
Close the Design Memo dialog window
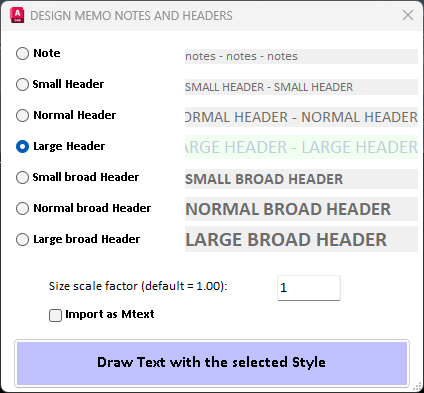(408, 15)
